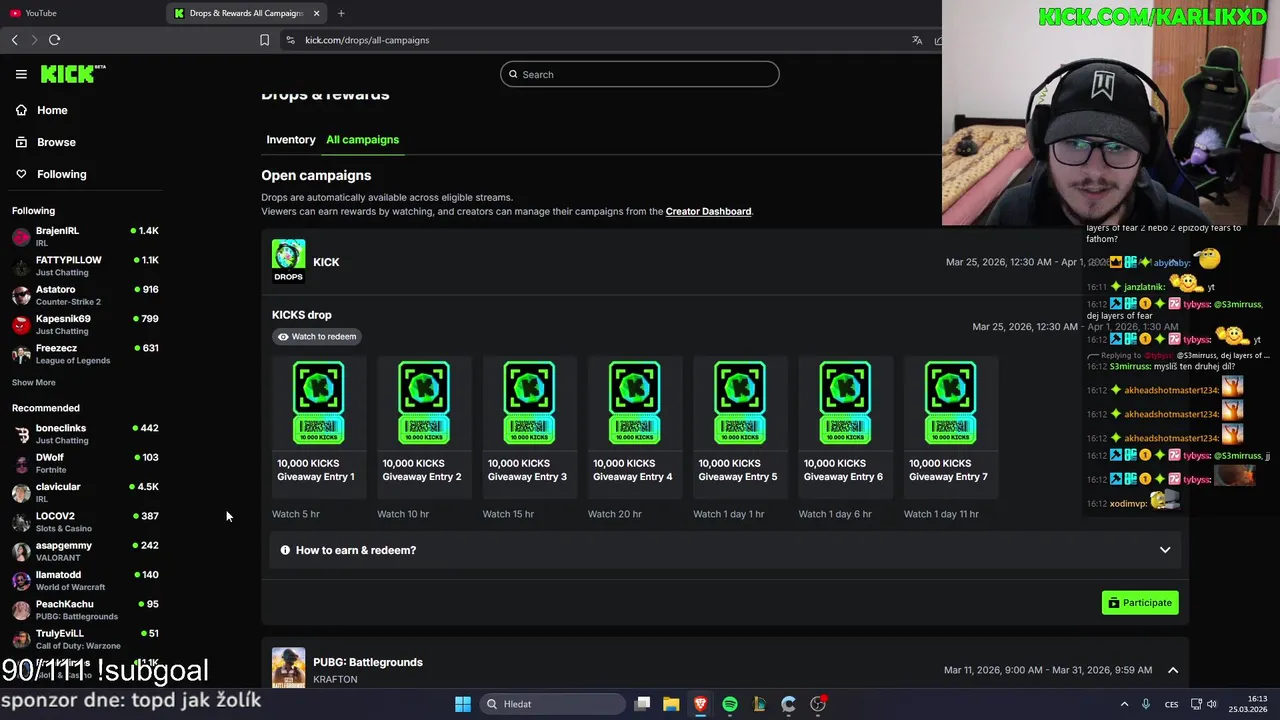
Task: Click the KICK Drops campaign logo
Action: [x=288, y=261]
